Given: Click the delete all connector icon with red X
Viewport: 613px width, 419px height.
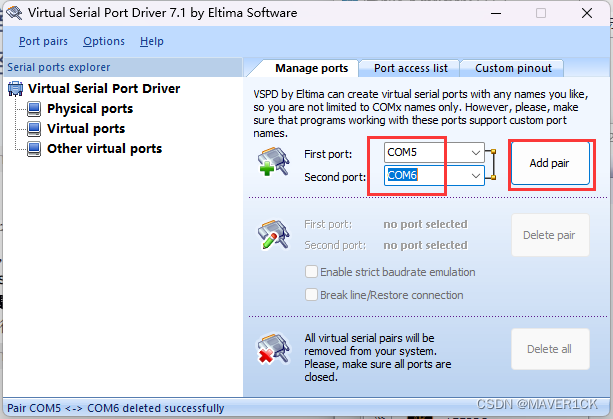Looking at the screenshot, I should (274, 349).
